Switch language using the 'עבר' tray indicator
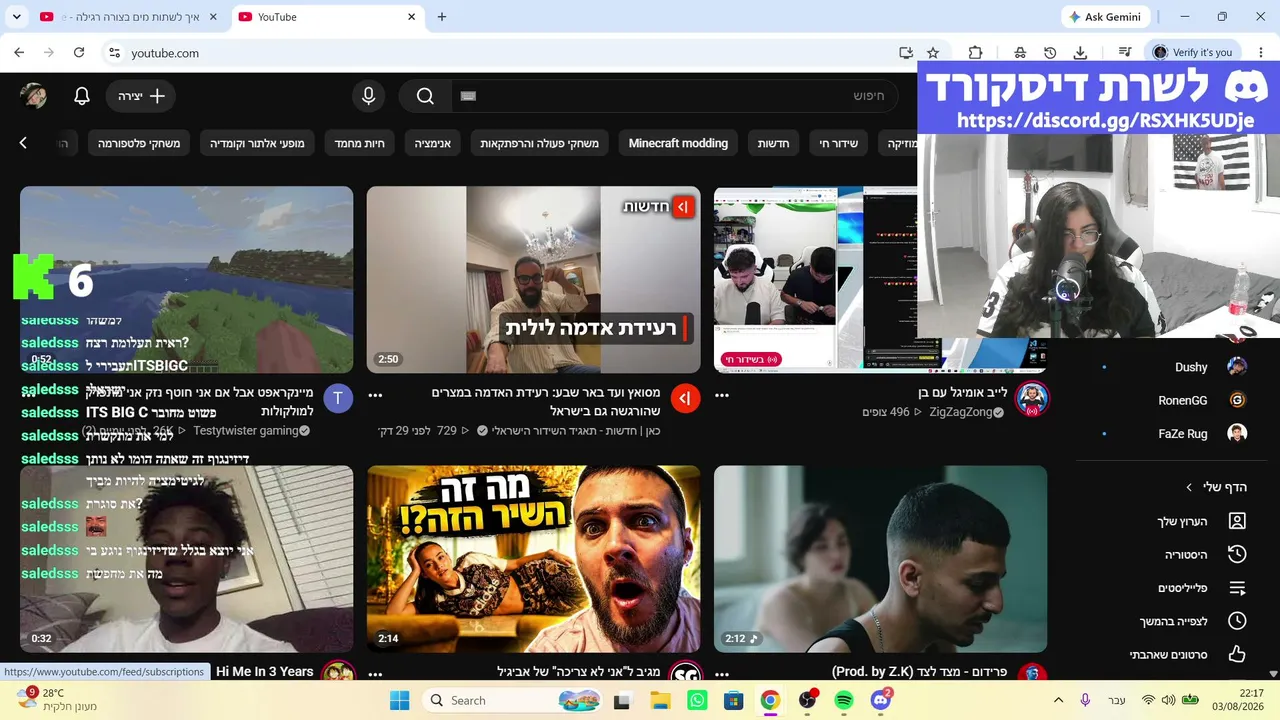The height and width of the screenshot is (720, 1280). pyautogui.click(x=1116, y=700)
